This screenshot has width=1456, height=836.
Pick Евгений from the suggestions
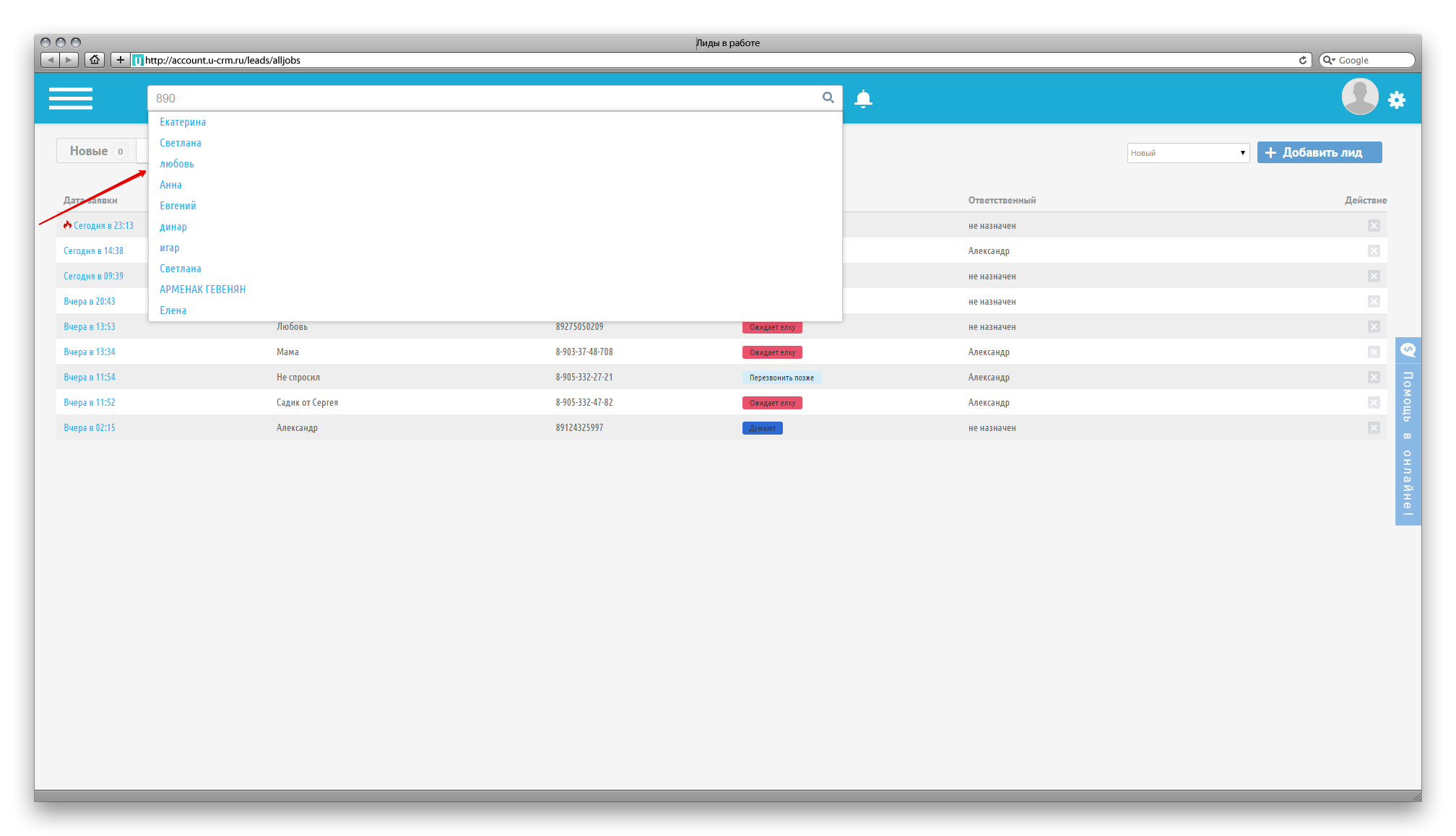pos(178,206)
